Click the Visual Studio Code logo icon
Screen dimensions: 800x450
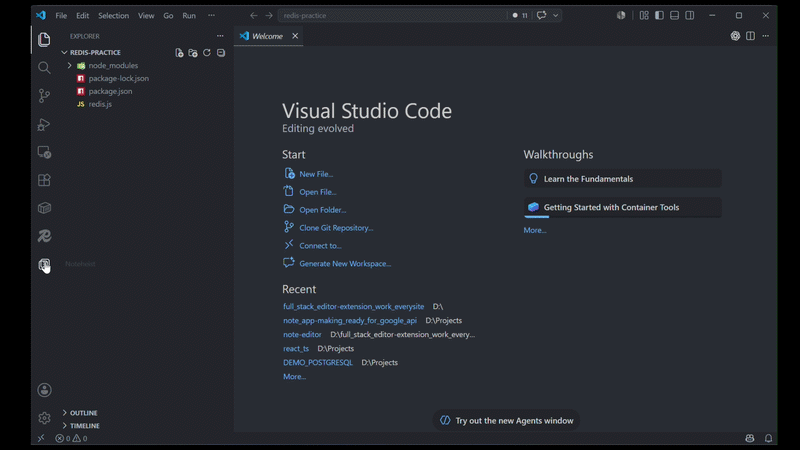click(x=41, y=15)
